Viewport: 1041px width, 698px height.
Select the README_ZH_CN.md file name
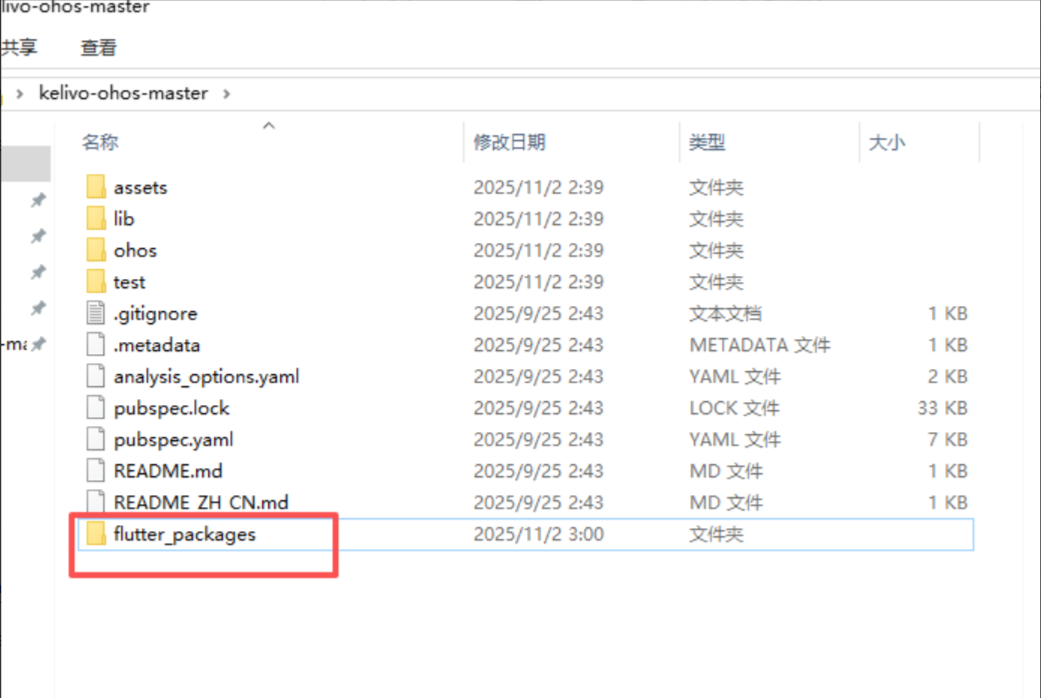pos(201,503)
